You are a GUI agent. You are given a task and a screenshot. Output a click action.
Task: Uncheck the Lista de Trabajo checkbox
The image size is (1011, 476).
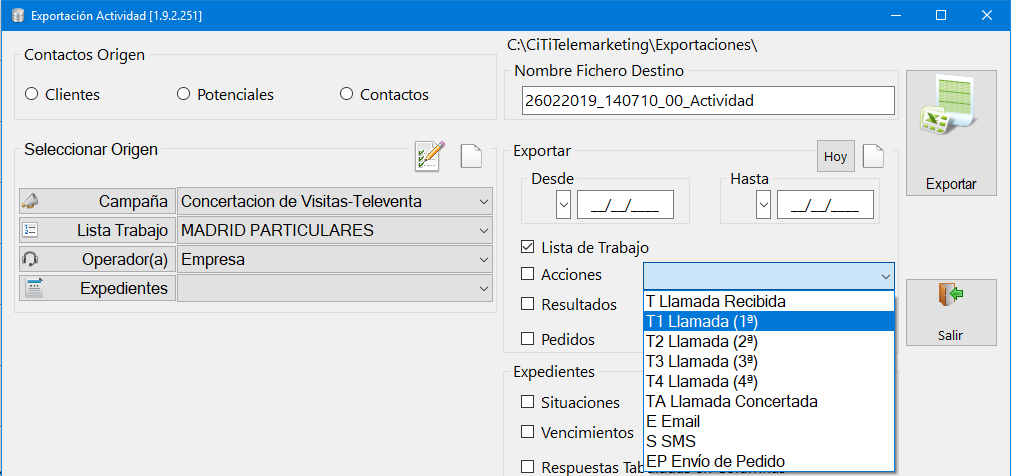(527, 246)
